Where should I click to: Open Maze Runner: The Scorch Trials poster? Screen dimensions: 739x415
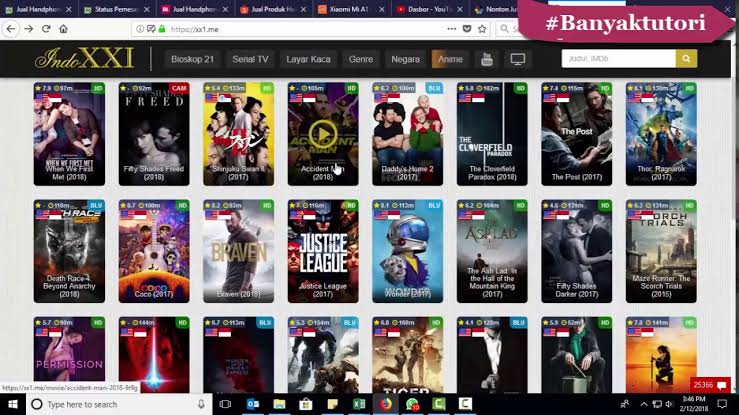tap(661, 251)
